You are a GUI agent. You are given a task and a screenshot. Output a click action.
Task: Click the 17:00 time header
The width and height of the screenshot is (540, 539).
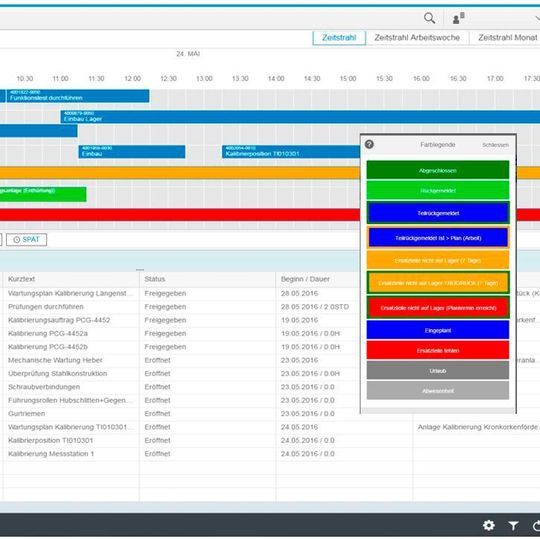(495, 79)
